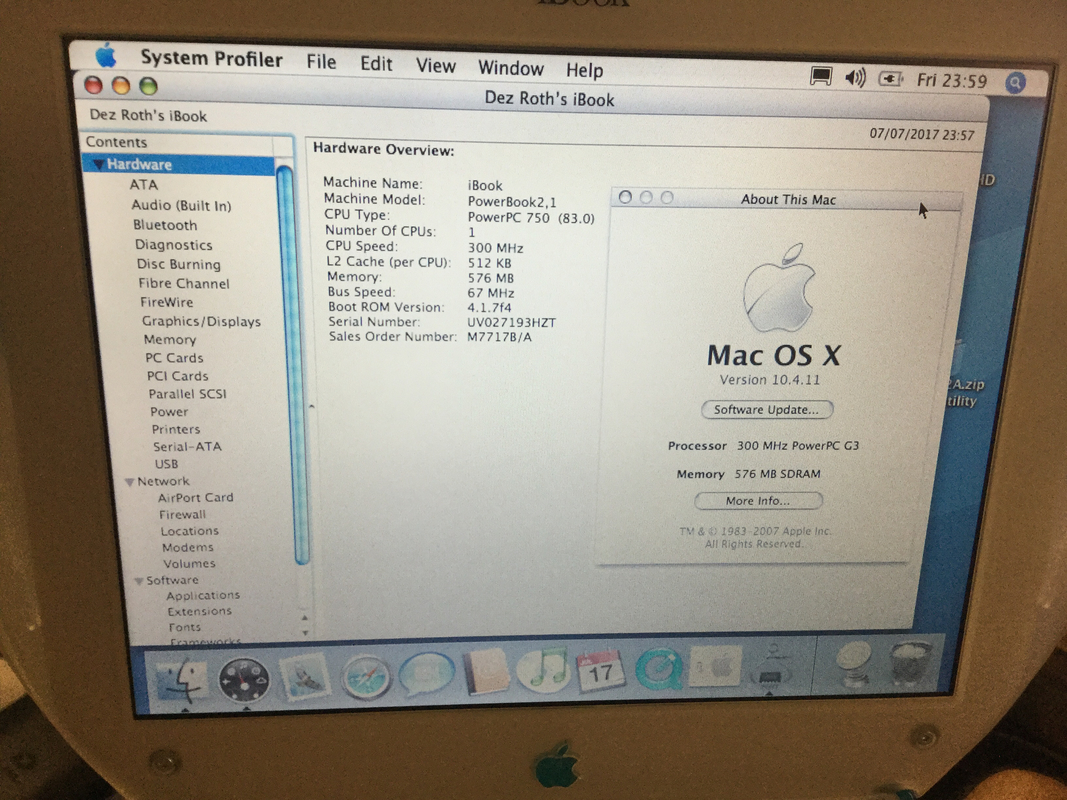Viewport: 1067px width, 800px height.
Task: Select Applications under Software
Action: 203,595
